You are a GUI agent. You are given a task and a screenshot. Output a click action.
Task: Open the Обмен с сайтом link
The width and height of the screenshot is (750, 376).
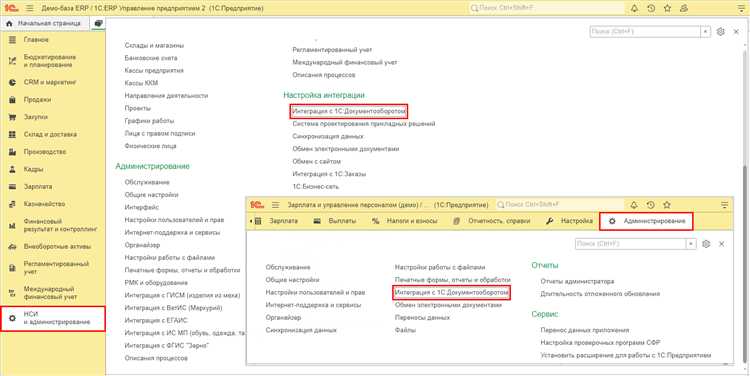click(317, 161)
